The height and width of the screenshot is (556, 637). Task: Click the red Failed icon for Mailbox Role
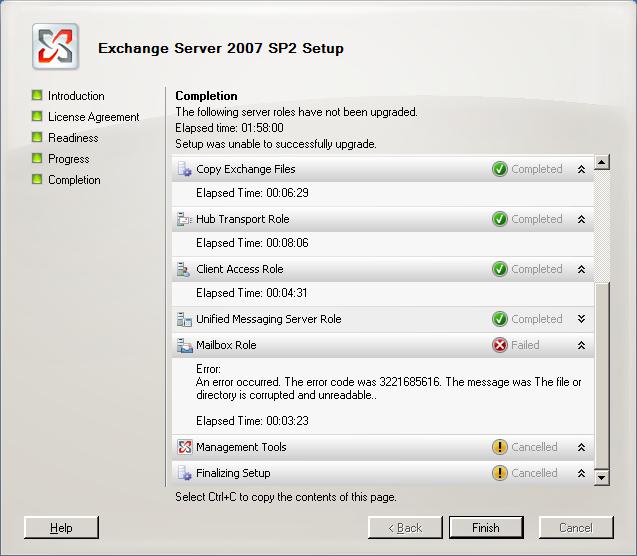click(x=500, y=345)
